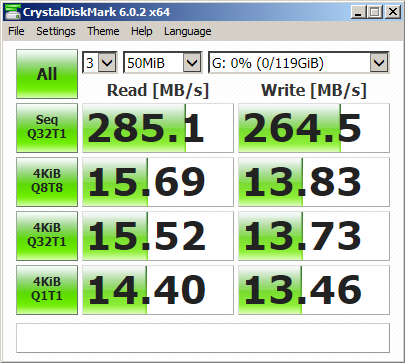Click the Write [MB/s] column header
This screenshot has height=363, width=405.
pos(314,91)
